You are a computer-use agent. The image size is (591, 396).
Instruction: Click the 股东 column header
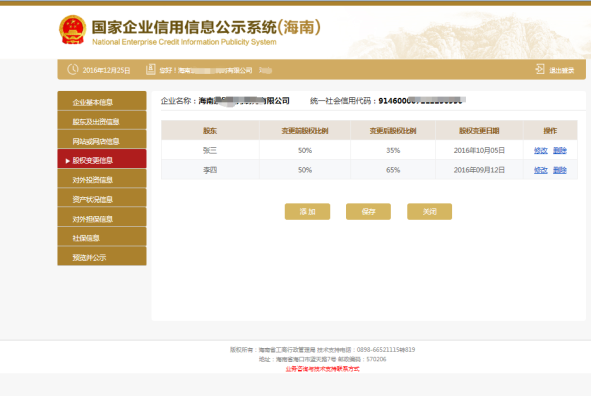point(210,131)
